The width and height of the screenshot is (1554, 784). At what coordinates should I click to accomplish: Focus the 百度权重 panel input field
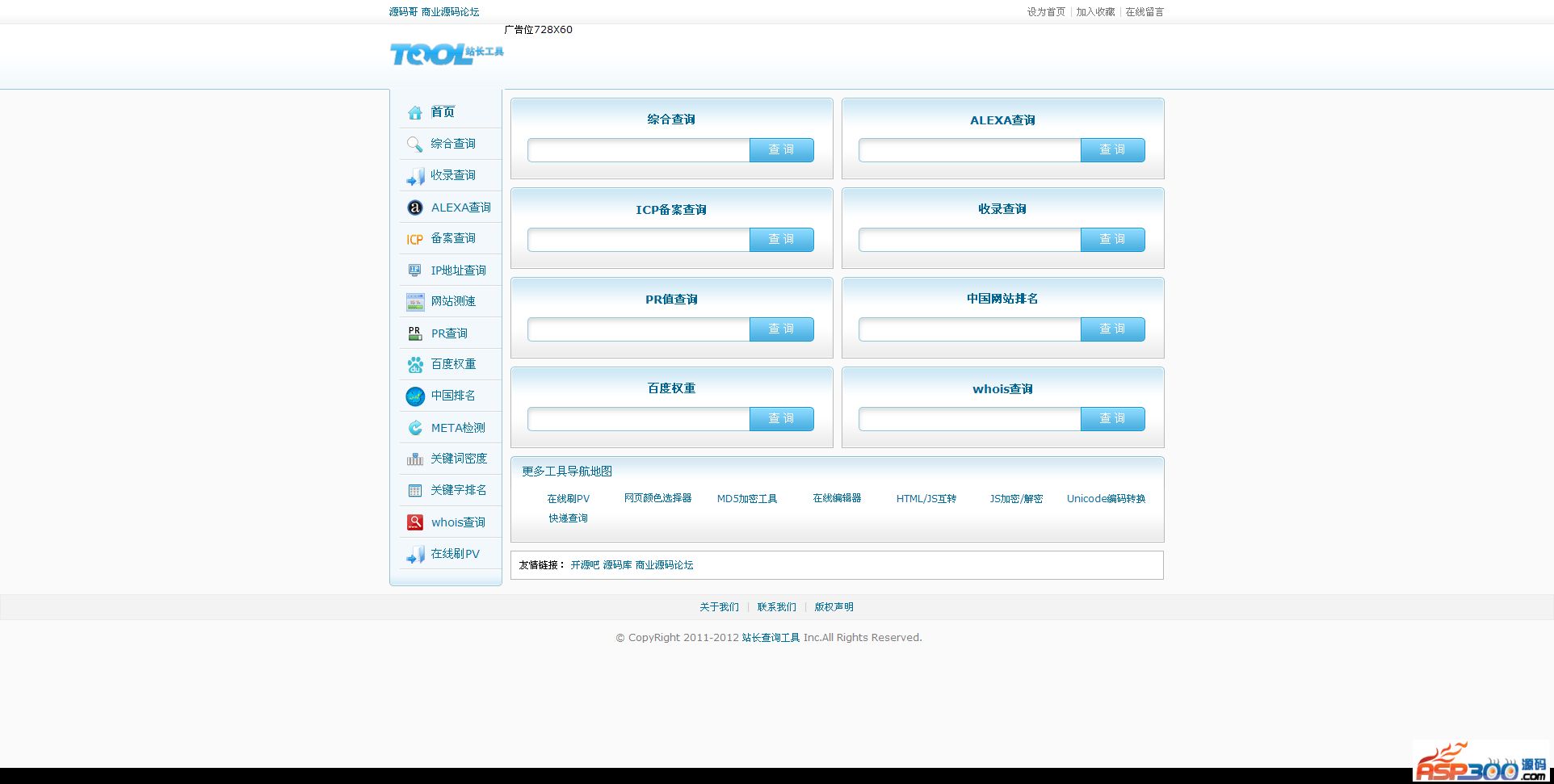click(639, 419)
